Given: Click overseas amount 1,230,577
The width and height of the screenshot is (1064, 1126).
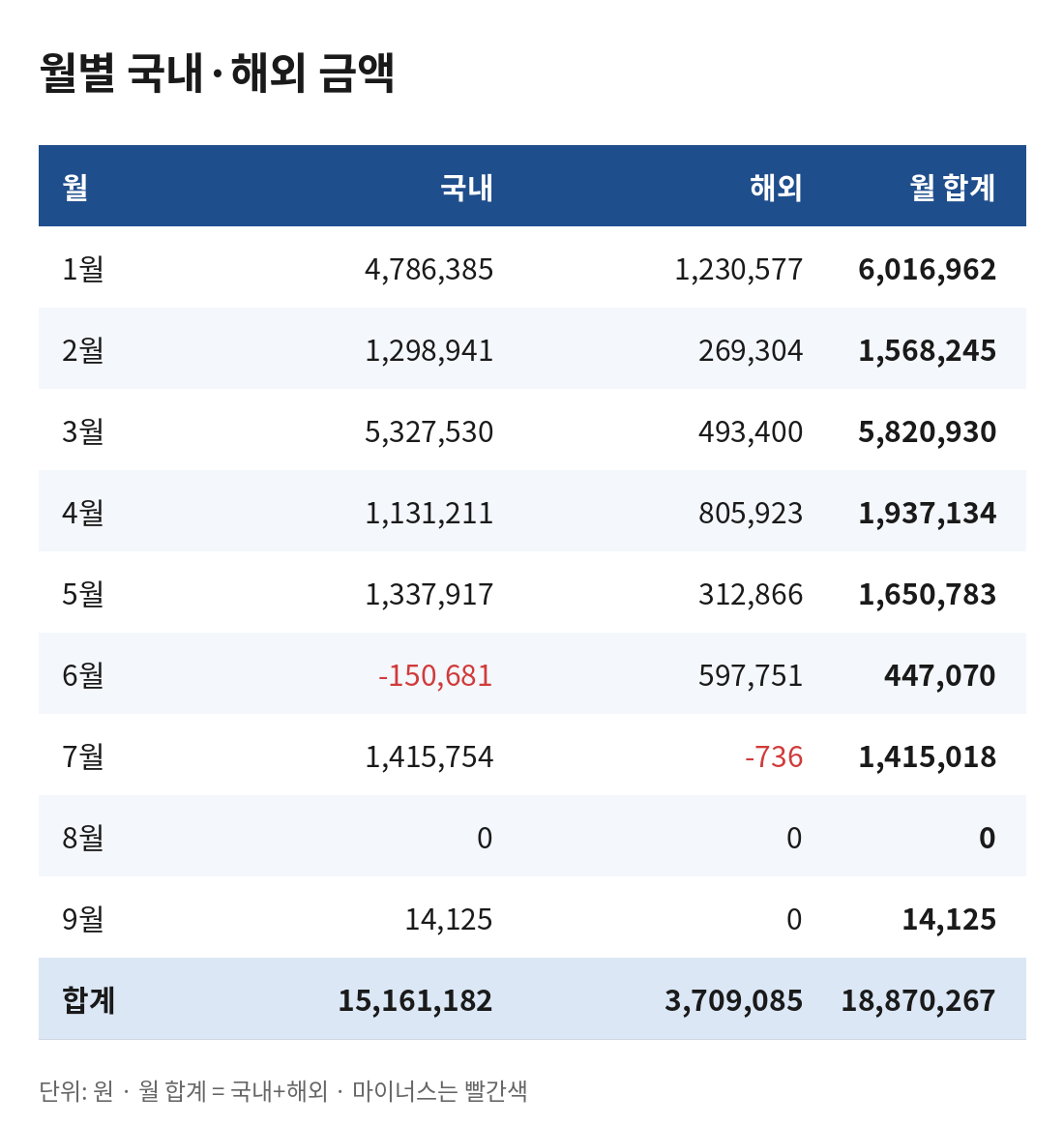Looking at the screenshot, I should (739, 269).
